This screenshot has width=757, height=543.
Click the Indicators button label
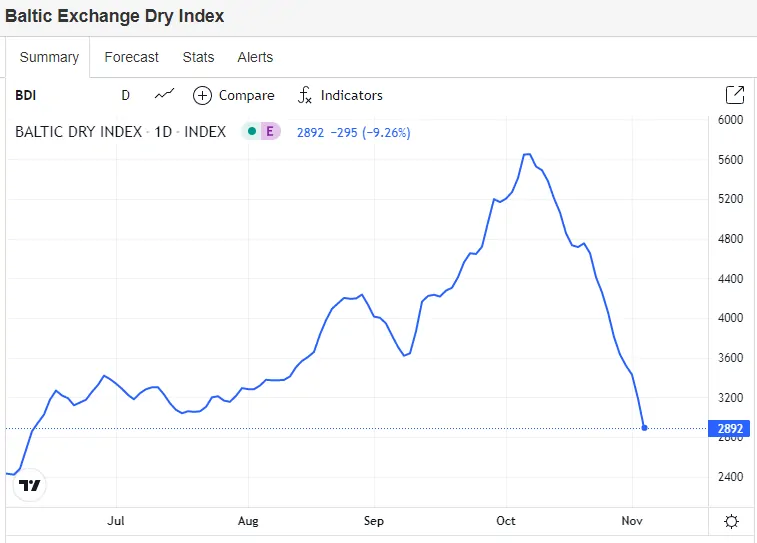point(351,95)
